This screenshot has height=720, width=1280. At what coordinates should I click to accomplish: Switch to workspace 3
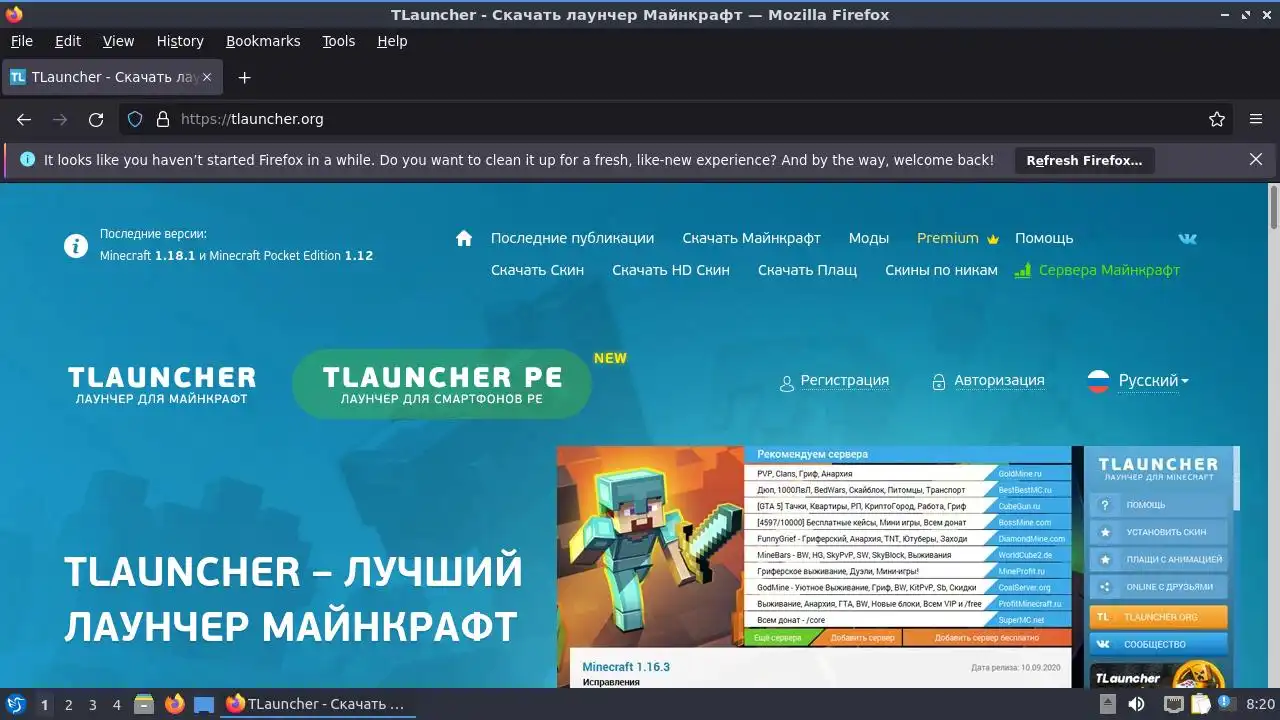click(93, 705)
